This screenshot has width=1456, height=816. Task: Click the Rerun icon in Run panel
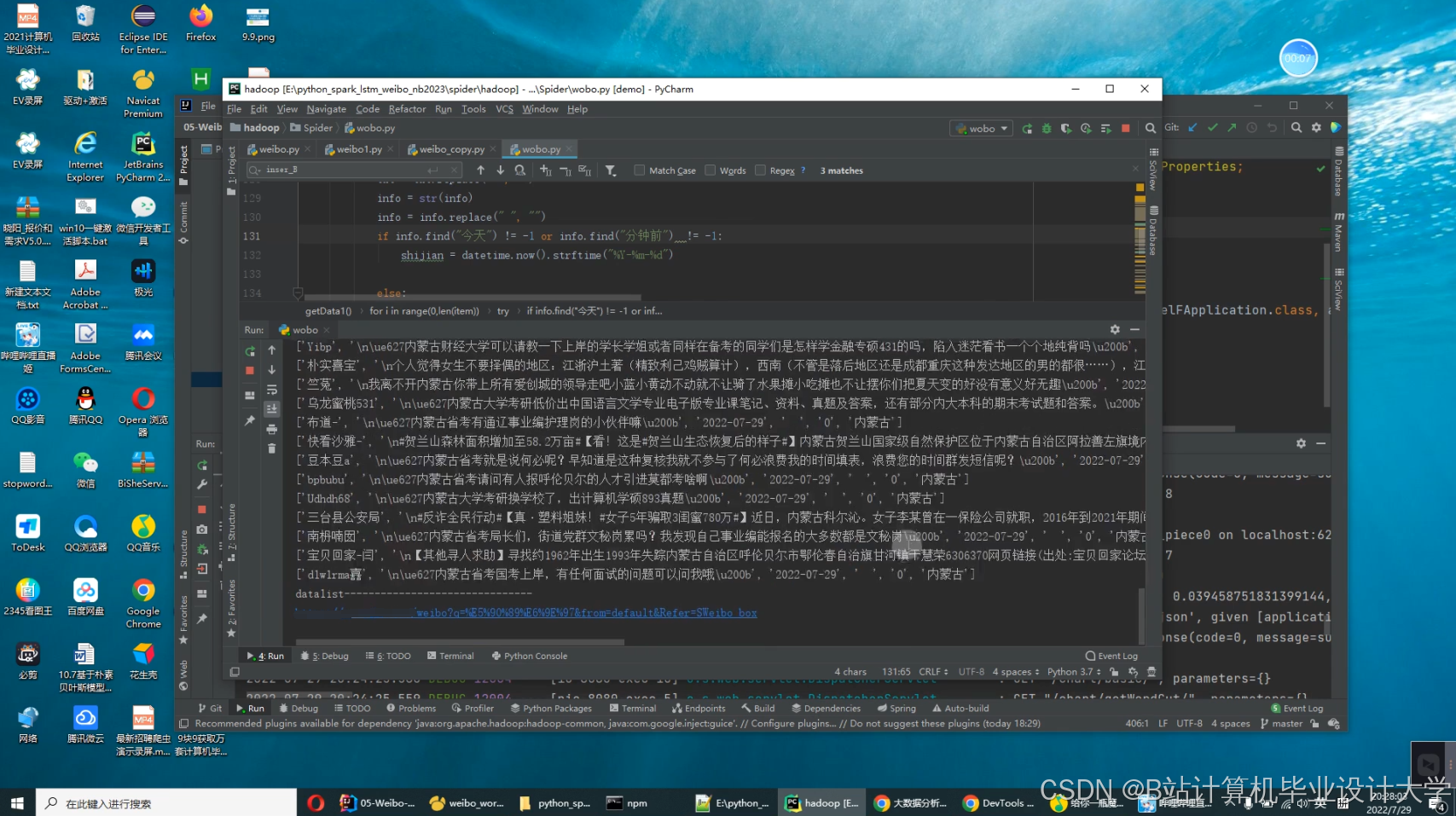[250, 351]
